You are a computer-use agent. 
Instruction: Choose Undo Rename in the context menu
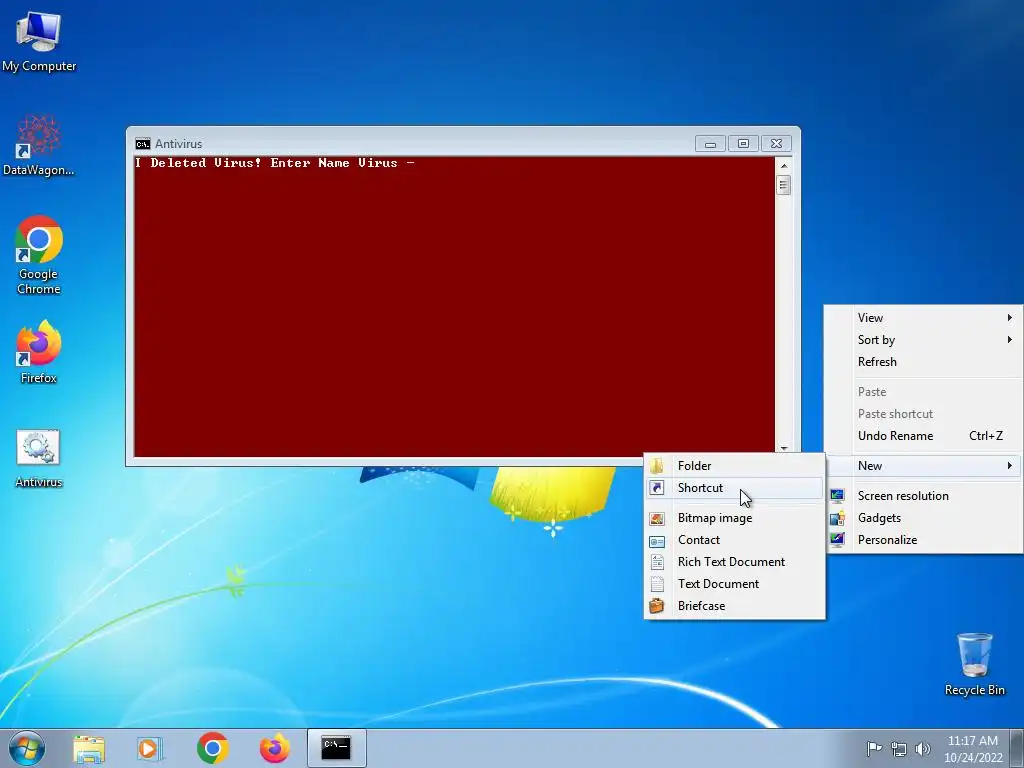coord(923,436)
